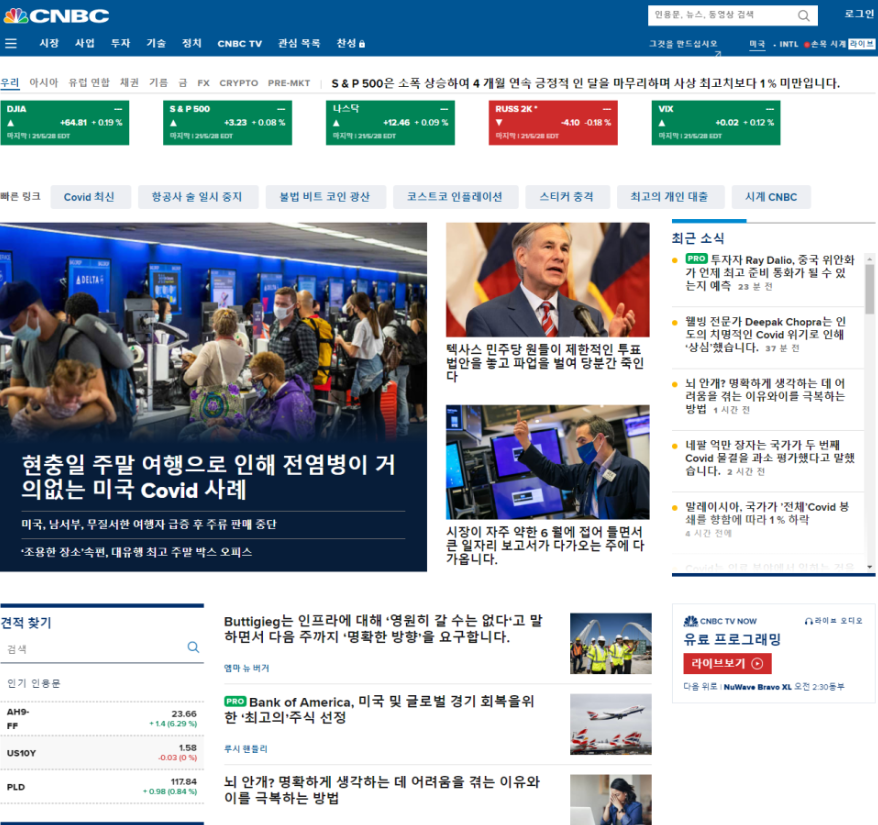
Task: Open the CNBC TV menu
Action: 240,44
